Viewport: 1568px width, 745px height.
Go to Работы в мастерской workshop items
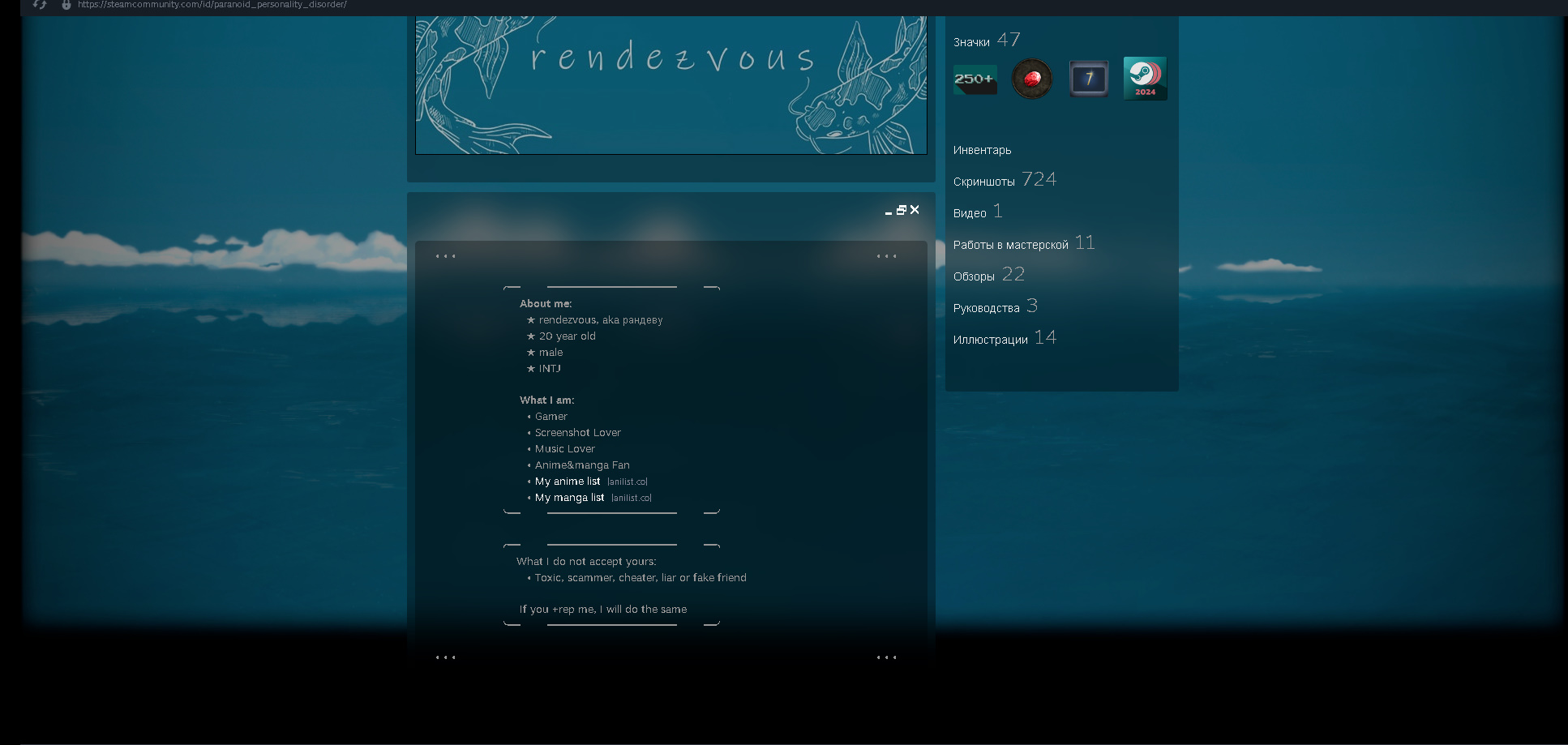click(1010, 245)
